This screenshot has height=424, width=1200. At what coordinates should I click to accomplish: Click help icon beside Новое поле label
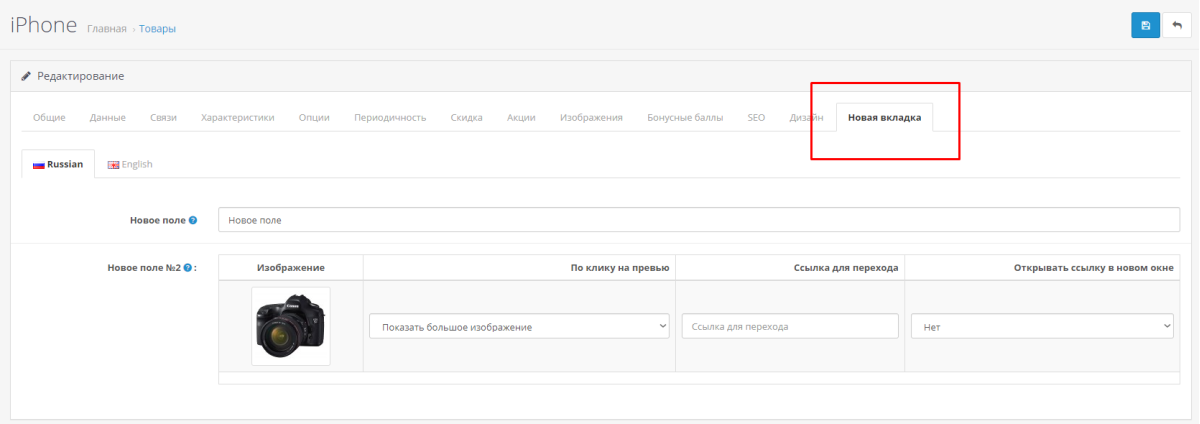click(193, 219)
